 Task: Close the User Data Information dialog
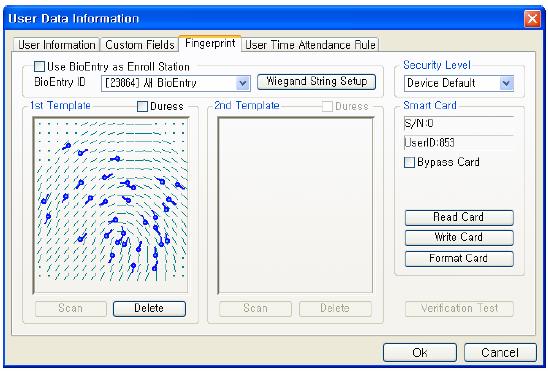(x=532, y=18)
